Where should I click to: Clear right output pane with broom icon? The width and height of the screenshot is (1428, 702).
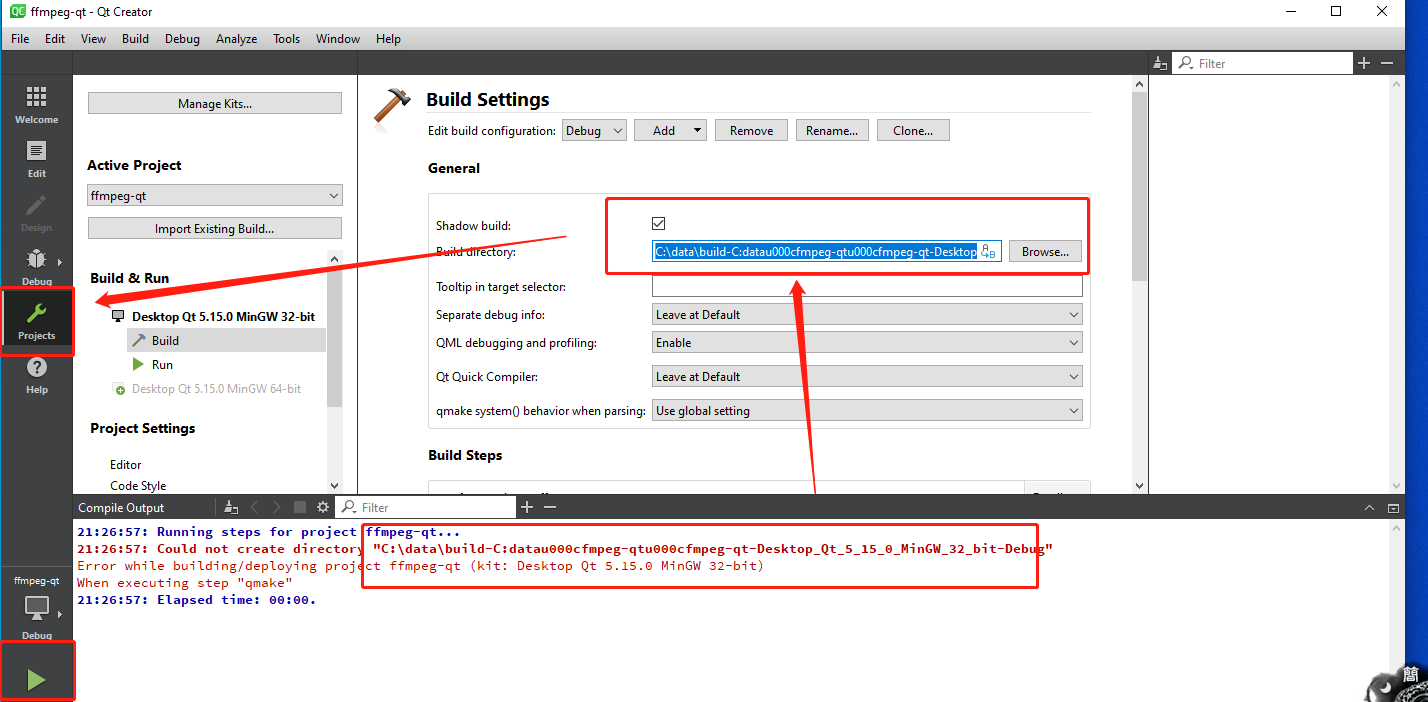click(1160, 63)
